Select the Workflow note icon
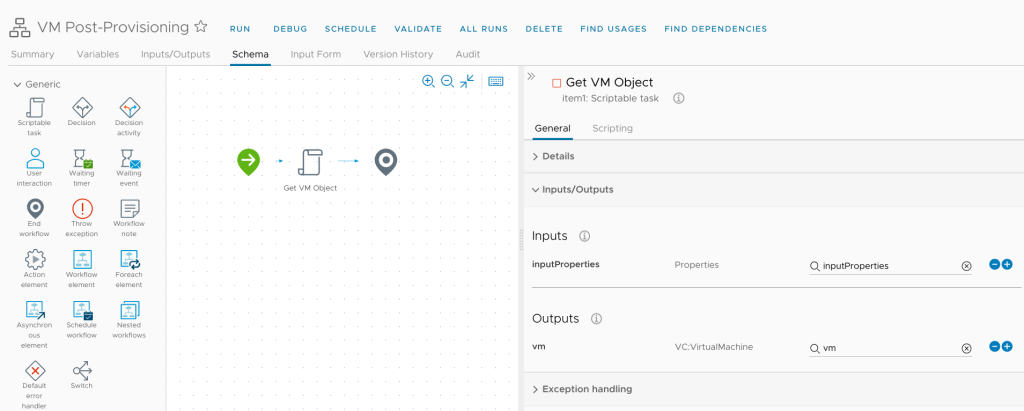This screenshot has width=1024, height=411. (129, 208)
